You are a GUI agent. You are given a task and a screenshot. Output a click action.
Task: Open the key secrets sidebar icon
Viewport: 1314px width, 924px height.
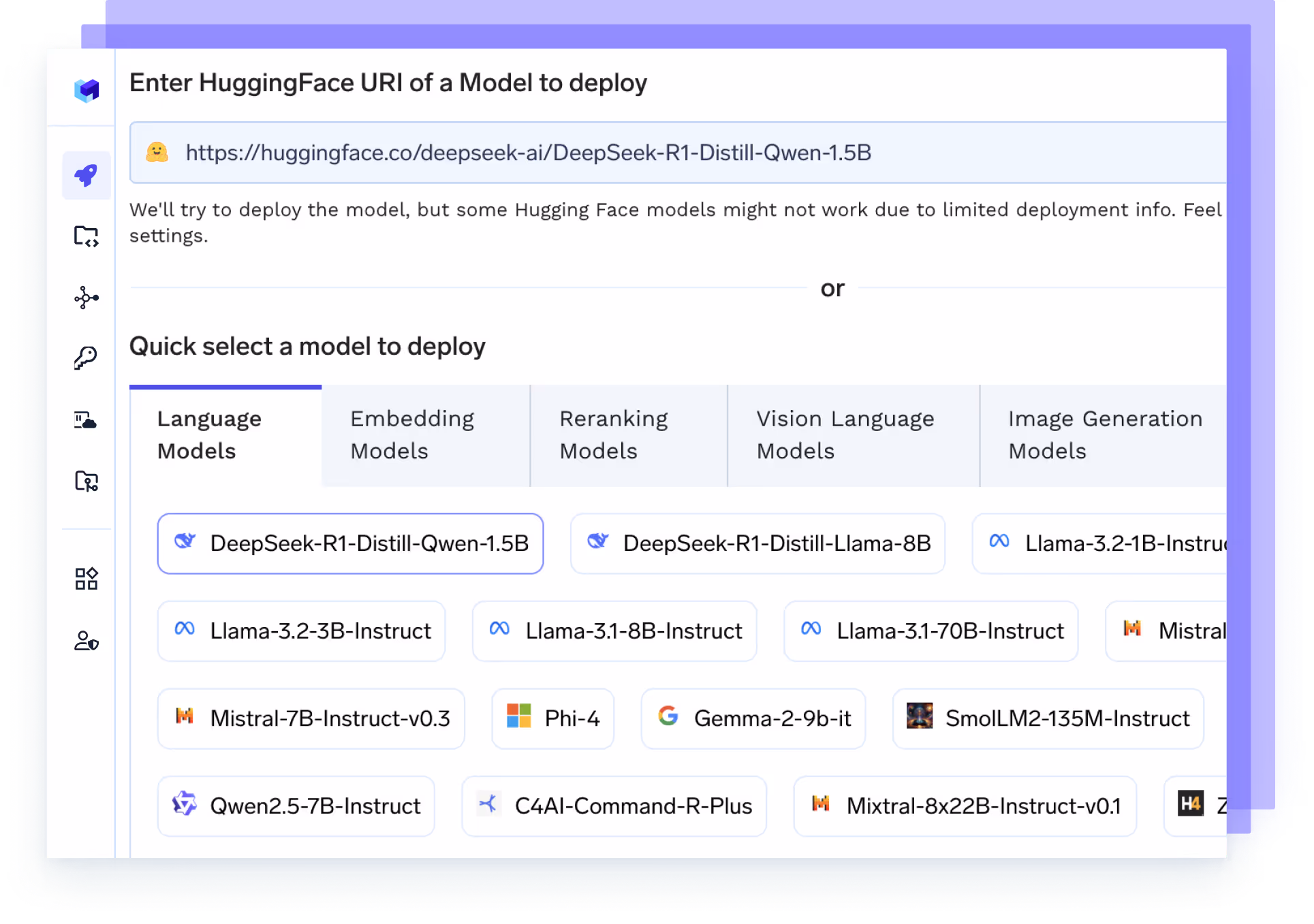tap(87, 357)
